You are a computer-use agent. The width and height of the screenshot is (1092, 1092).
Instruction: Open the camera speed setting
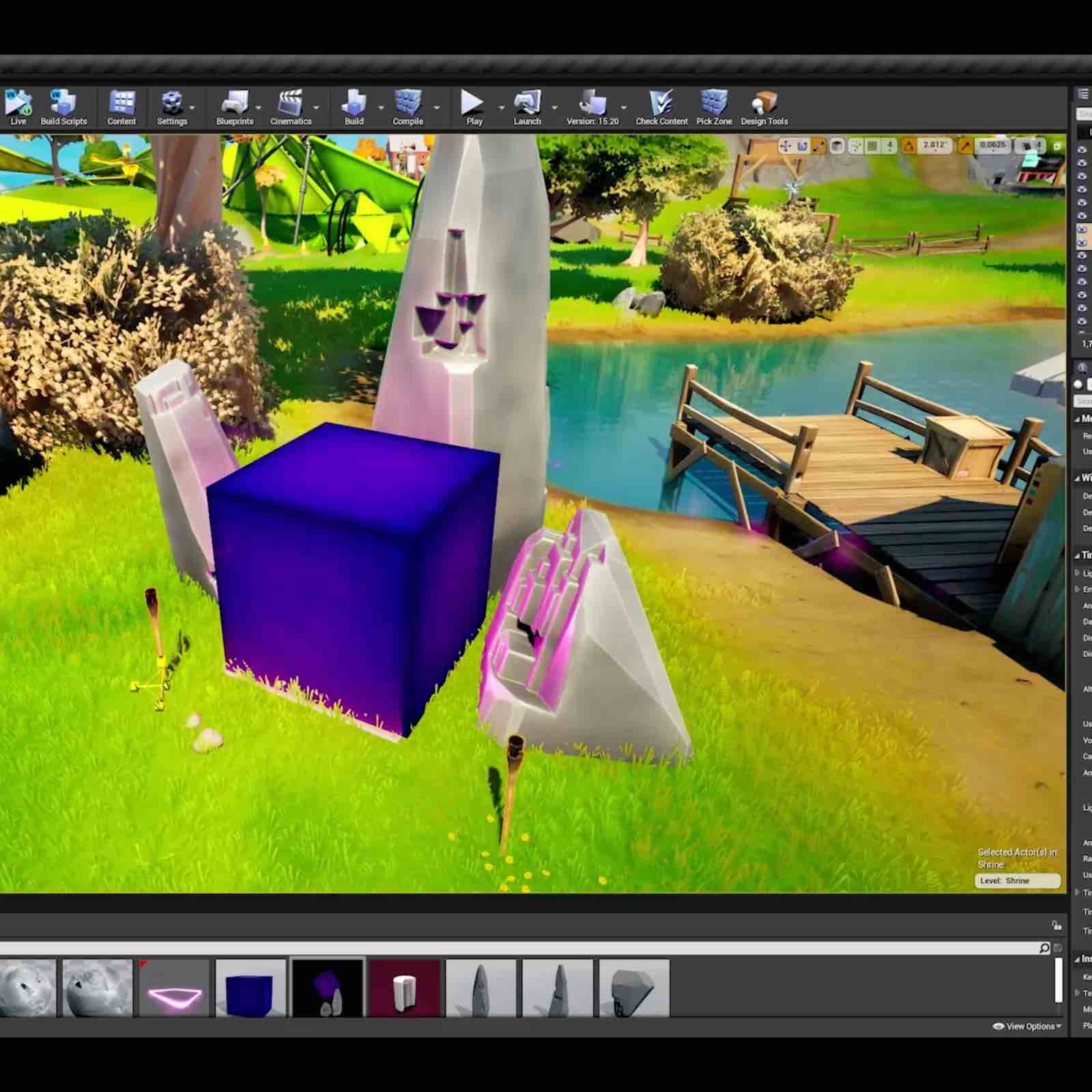point(1031,146)
